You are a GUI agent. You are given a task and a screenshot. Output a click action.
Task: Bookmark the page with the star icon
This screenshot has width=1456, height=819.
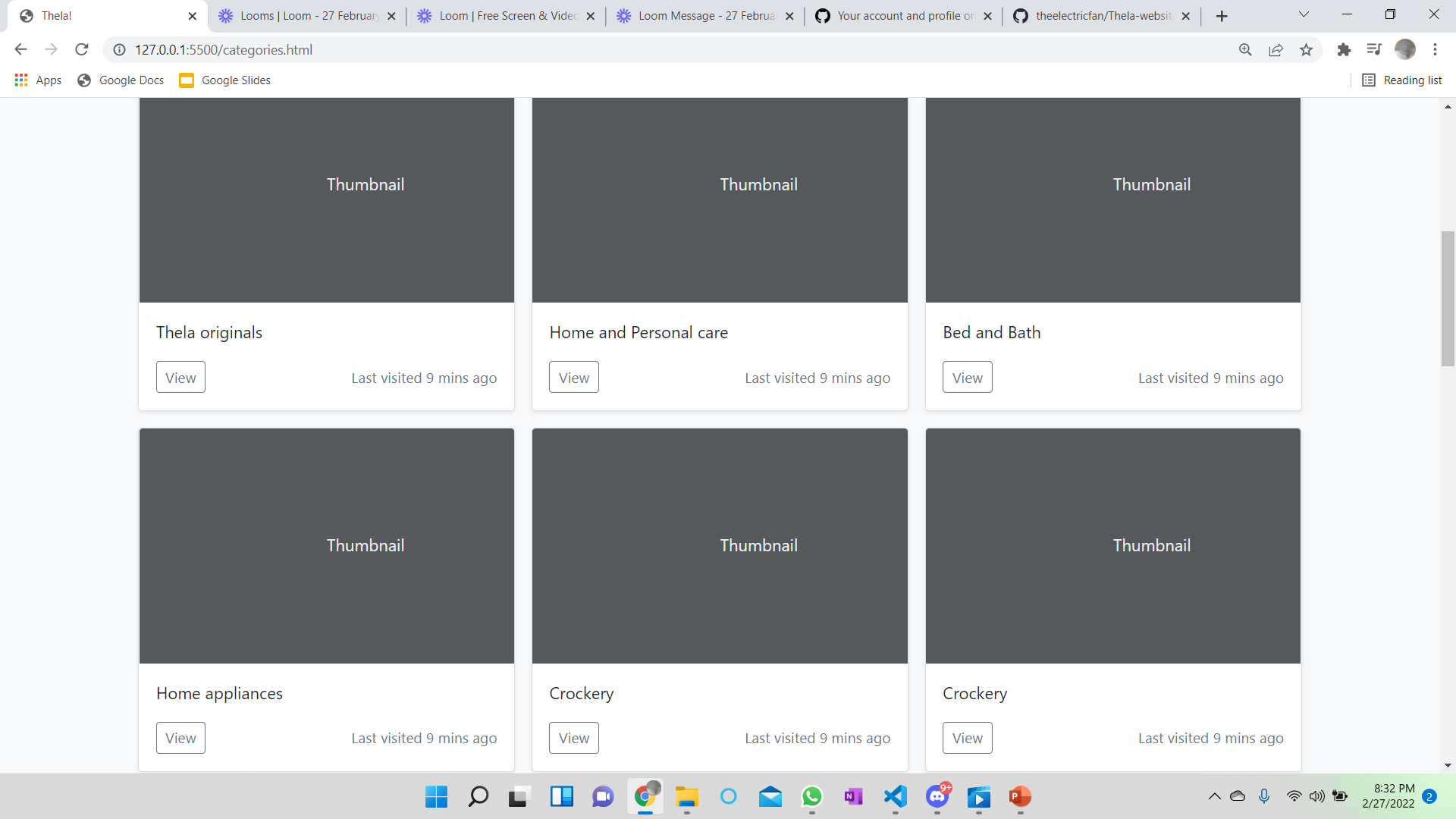click(1306, 49)
